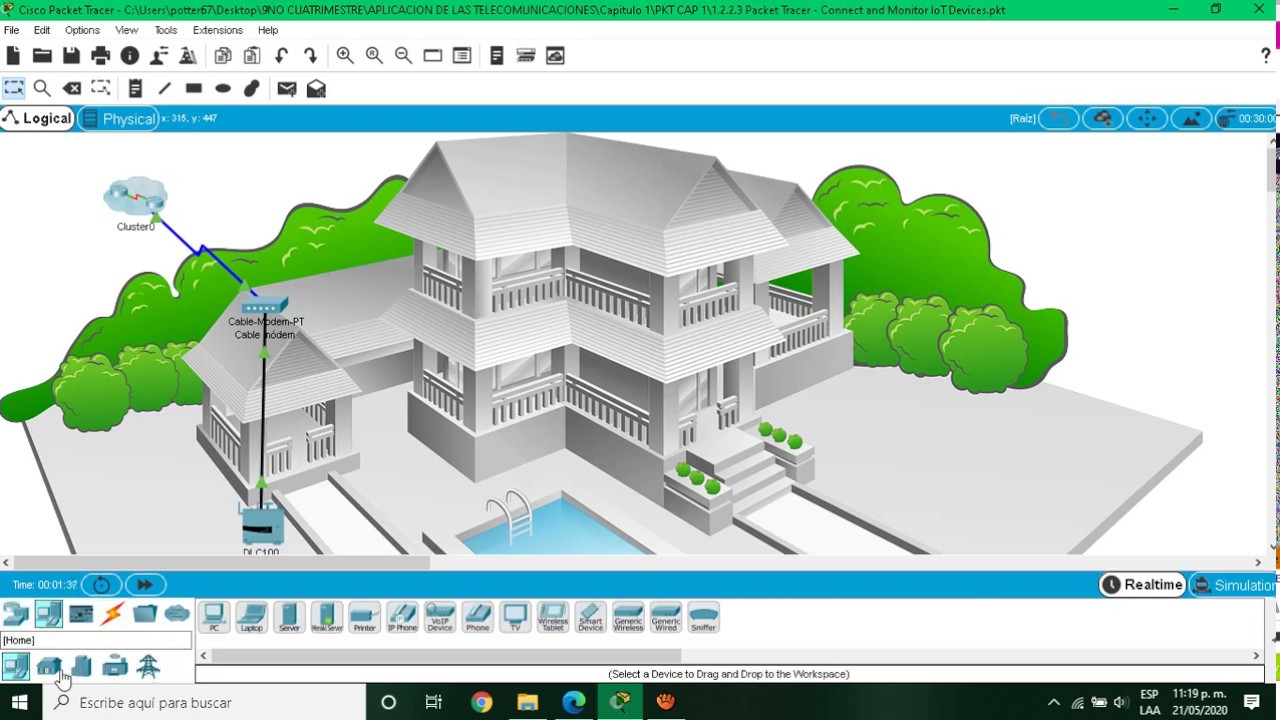Pick the Inspect magnifier tool
This screenshot has height=720, width=1280.
point(42,89)
